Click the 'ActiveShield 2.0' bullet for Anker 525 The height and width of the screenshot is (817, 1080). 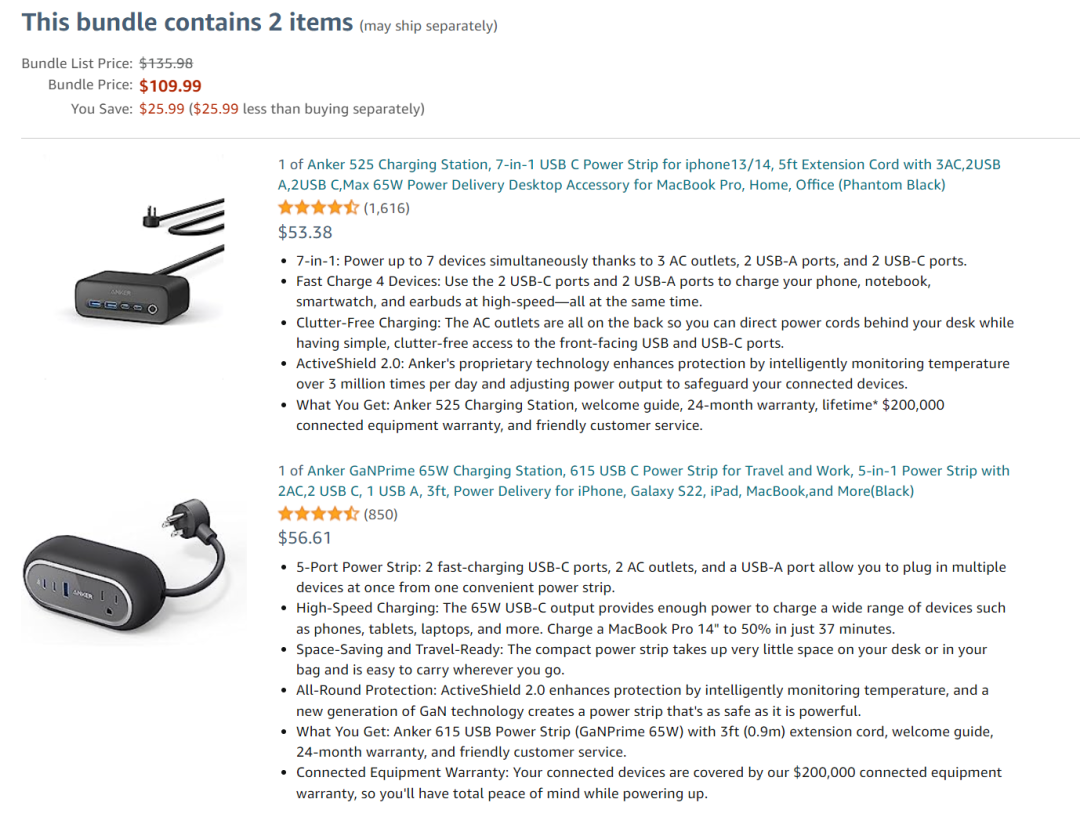(653, 373)
